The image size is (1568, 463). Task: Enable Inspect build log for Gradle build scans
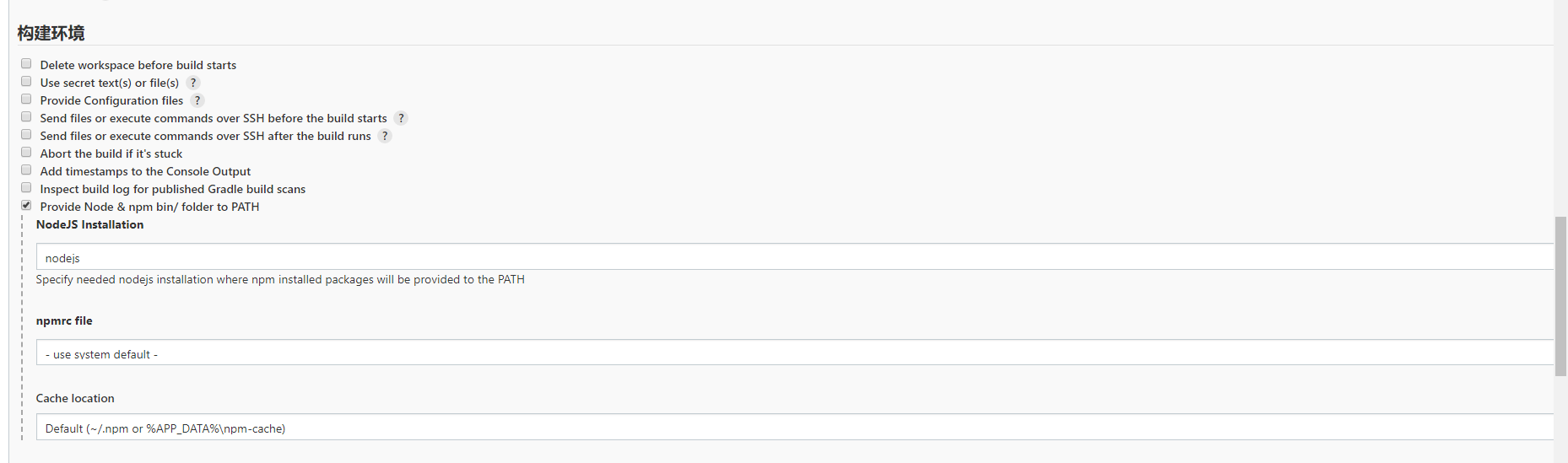tap(26, 188)
